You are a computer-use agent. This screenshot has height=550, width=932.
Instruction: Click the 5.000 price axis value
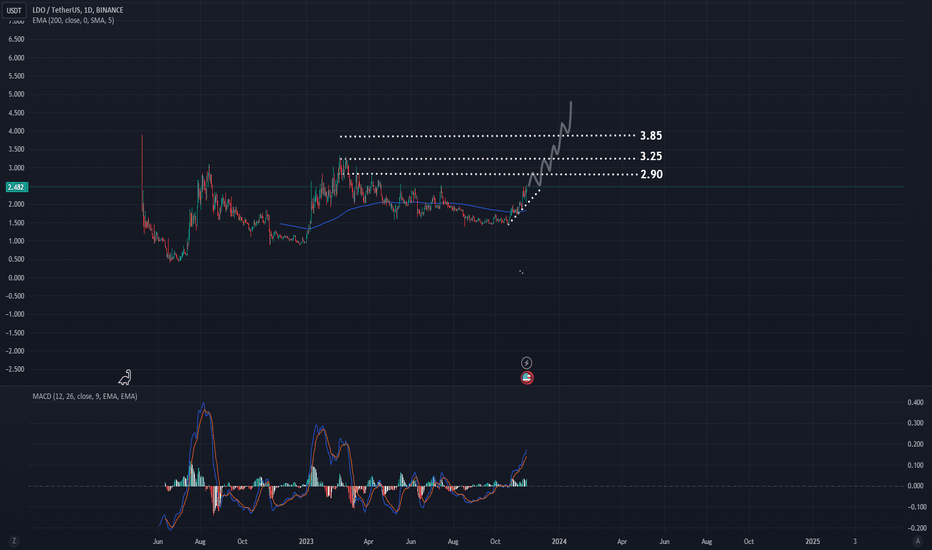tap(17, 94)
